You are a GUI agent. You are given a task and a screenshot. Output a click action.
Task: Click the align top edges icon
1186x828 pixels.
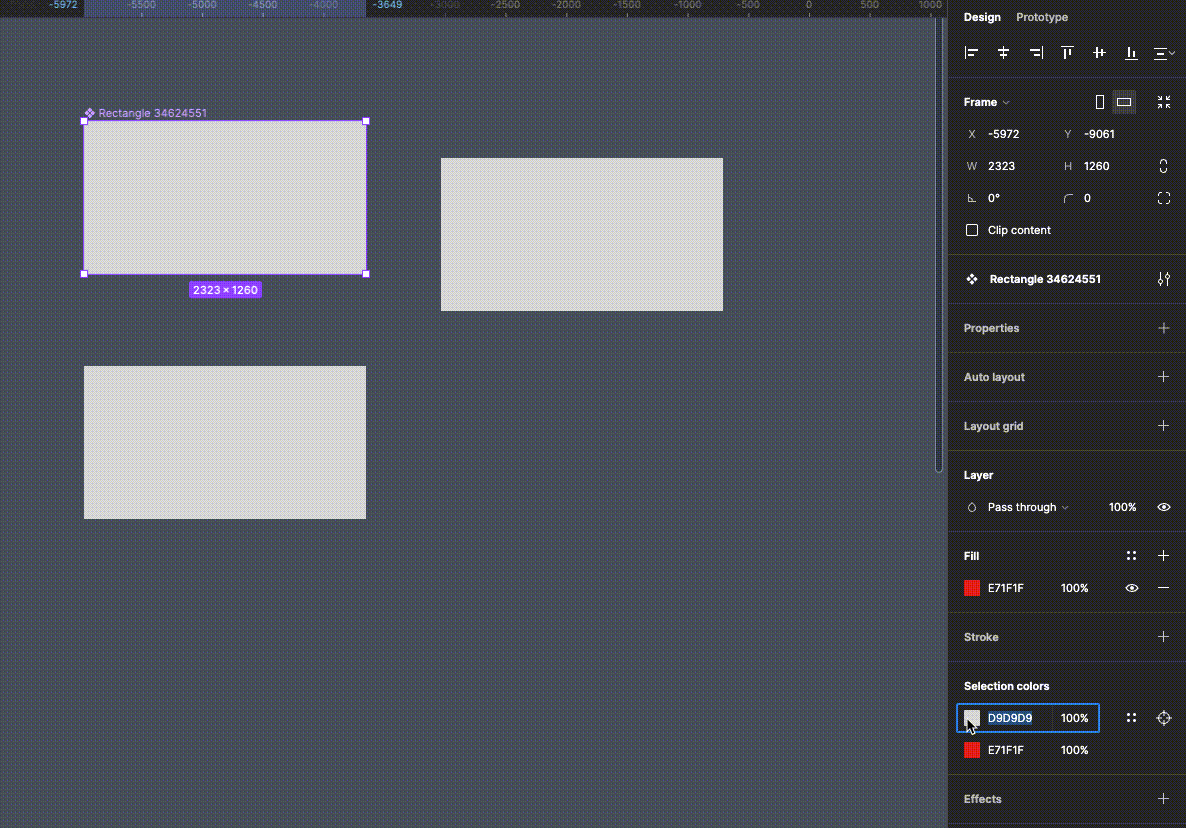point(1067,53)
